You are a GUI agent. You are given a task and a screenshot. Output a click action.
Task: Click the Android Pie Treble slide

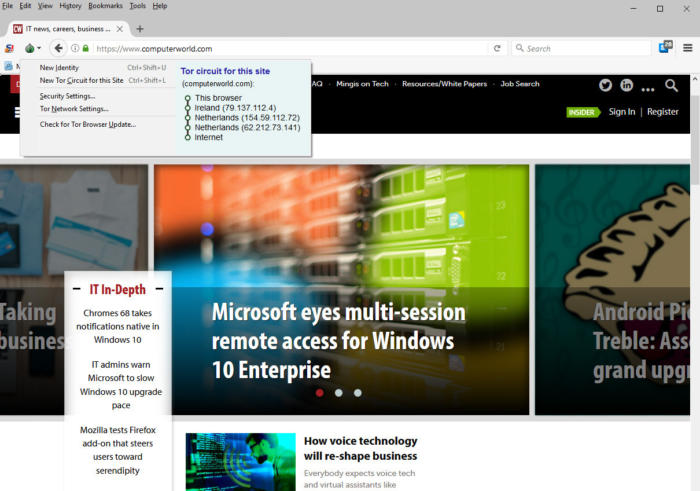[612, 290]
